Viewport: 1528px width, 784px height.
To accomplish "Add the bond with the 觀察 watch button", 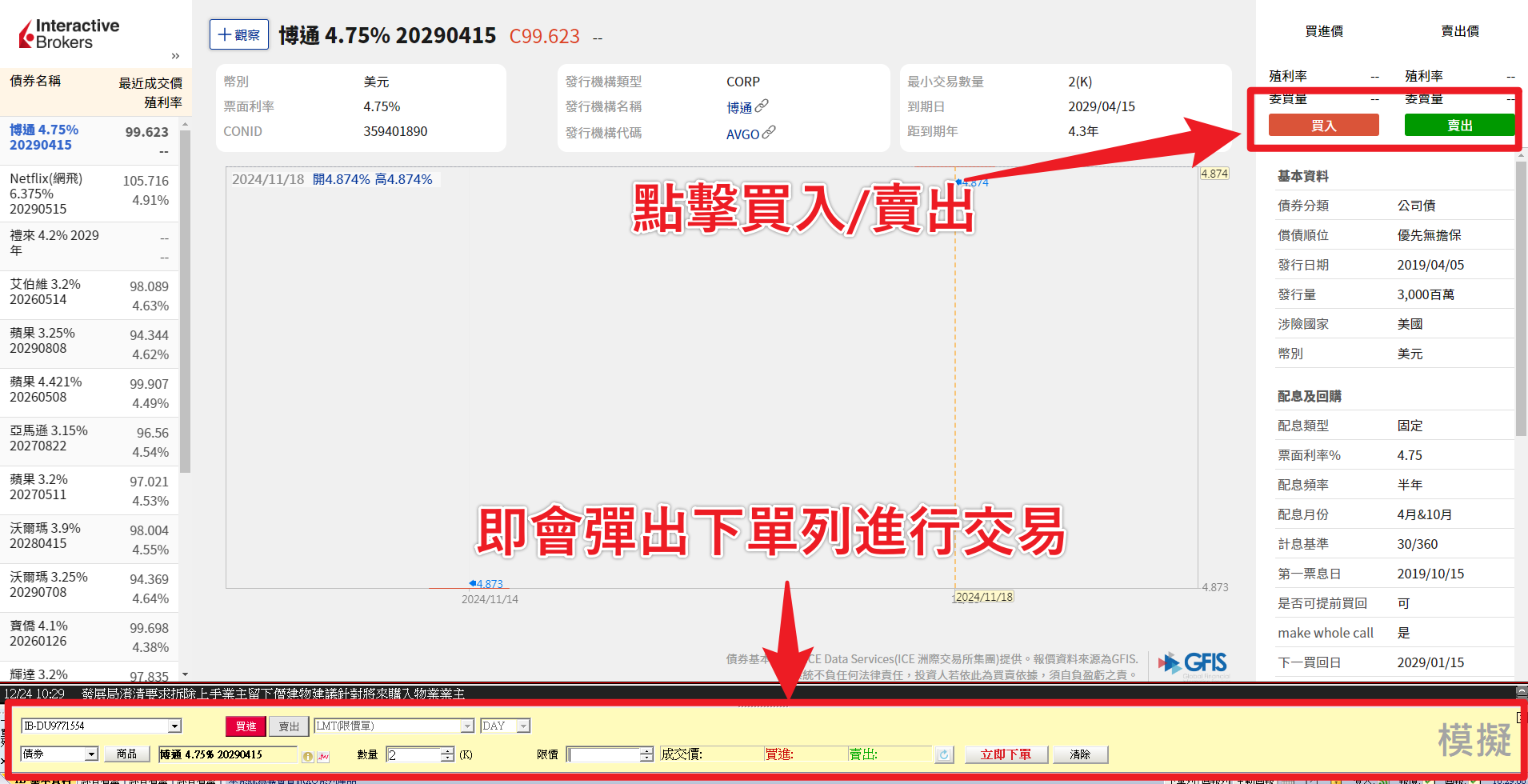I will [x=239, y=35].
